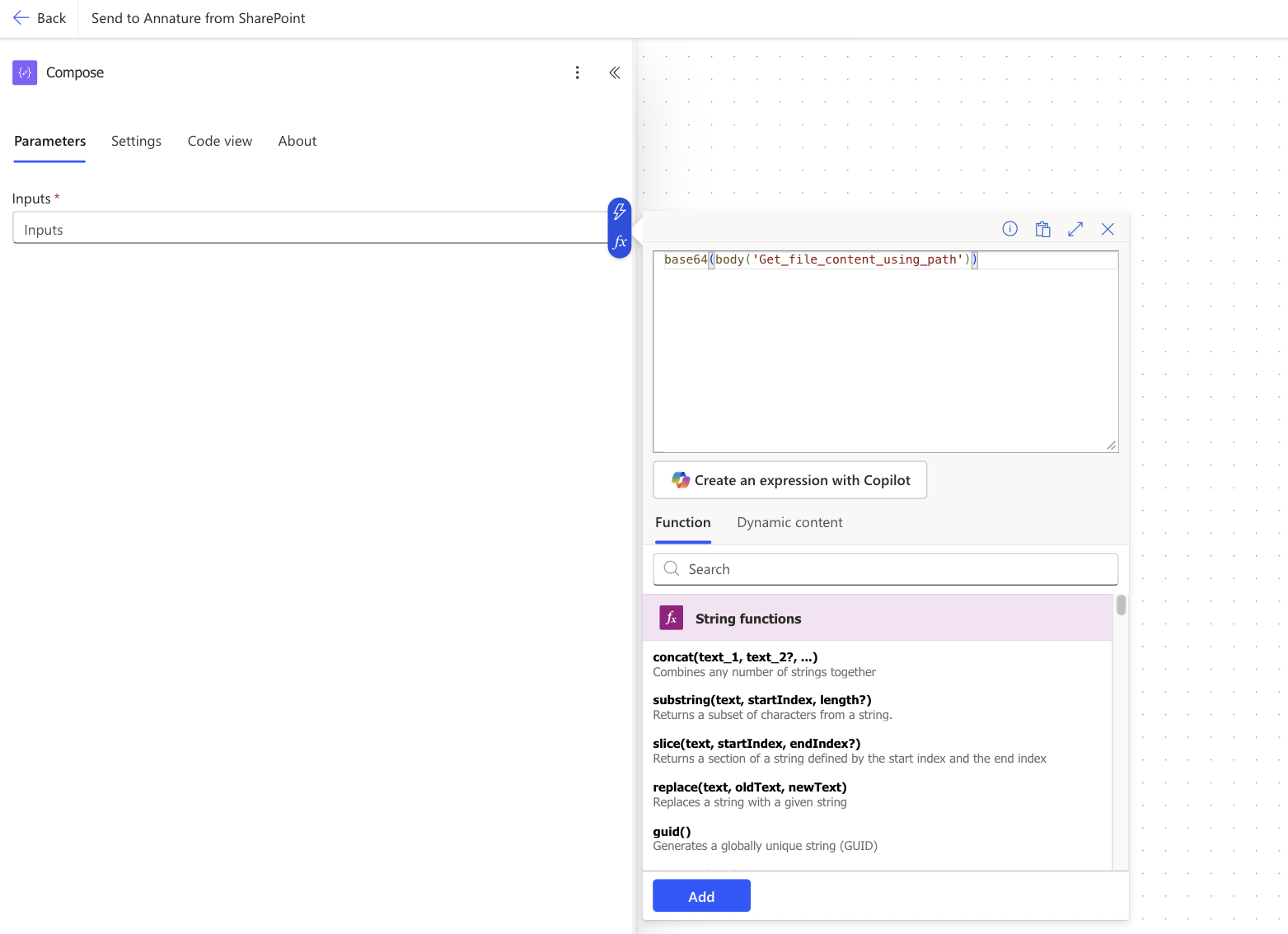Insert the replace(text, oldText, newText) function

tap(750, 794)
